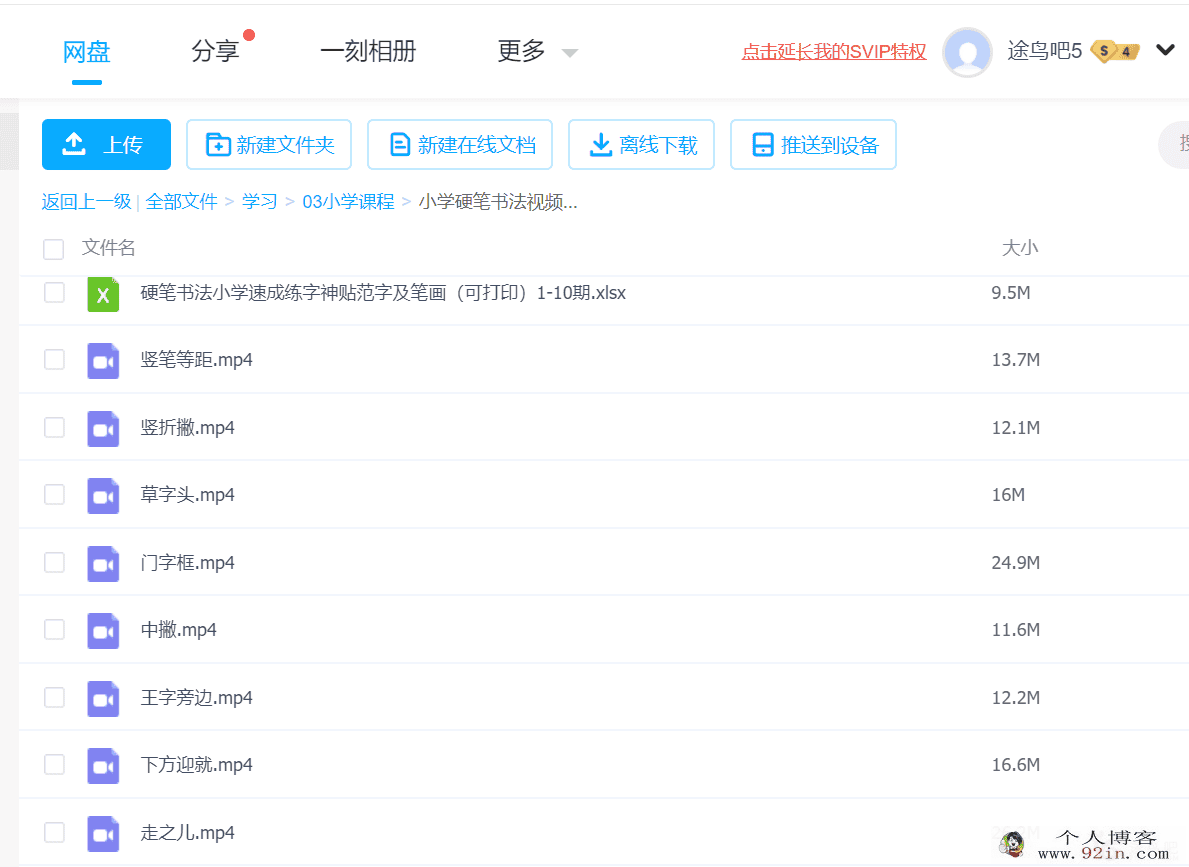The height and width of the screenshot is (867, 1189).
Task: Click the 24.9M size value
Action: coord(1015,563)
